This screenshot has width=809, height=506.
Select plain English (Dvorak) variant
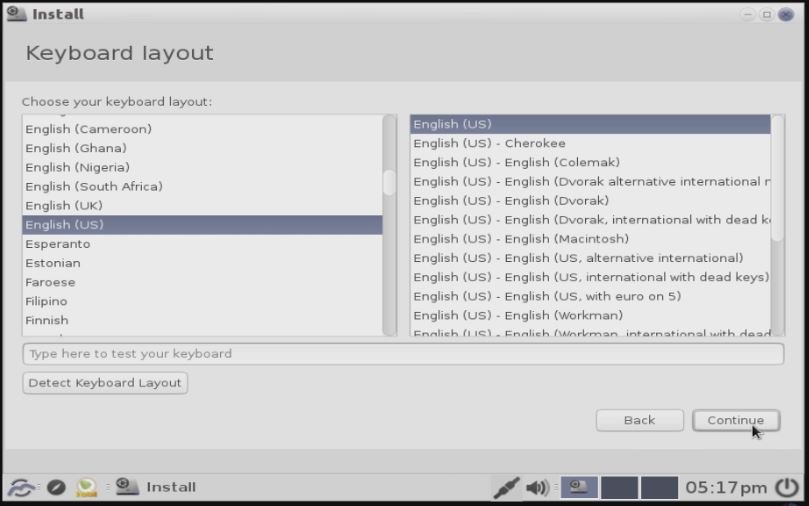tap(590, 201)
